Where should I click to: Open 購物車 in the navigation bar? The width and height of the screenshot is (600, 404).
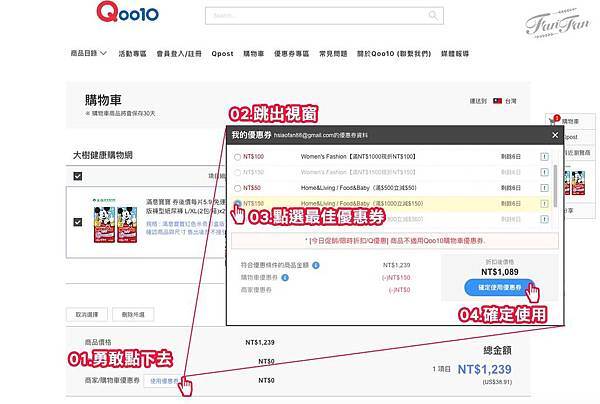coord(254,54)
